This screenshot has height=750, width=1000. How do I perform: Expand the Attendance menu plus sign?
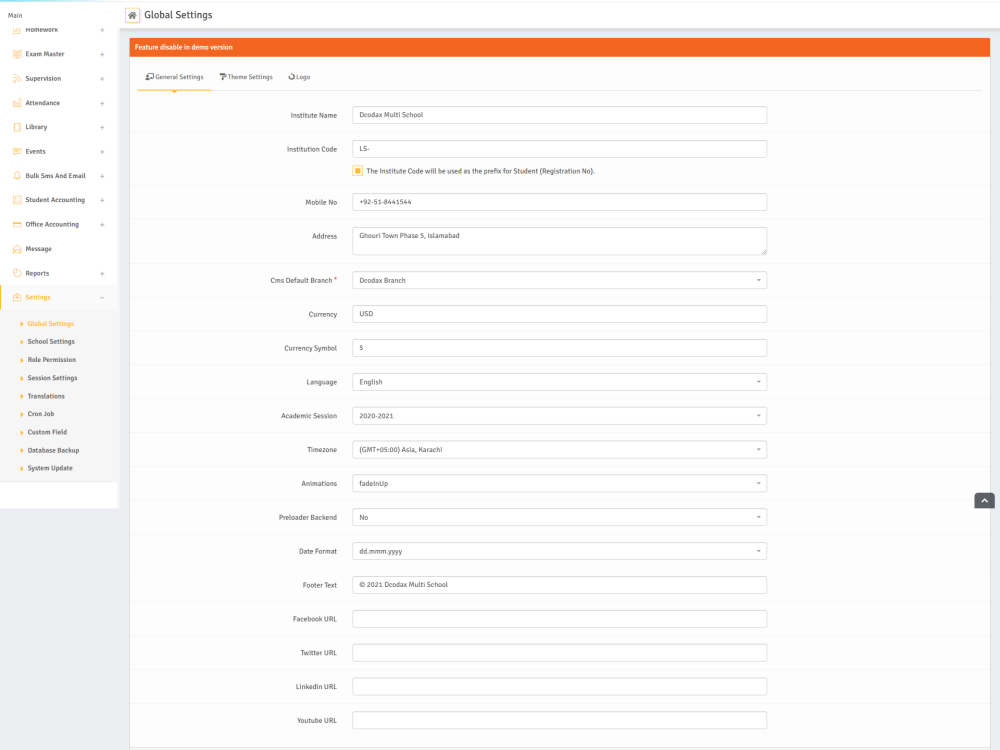(102, 103)
